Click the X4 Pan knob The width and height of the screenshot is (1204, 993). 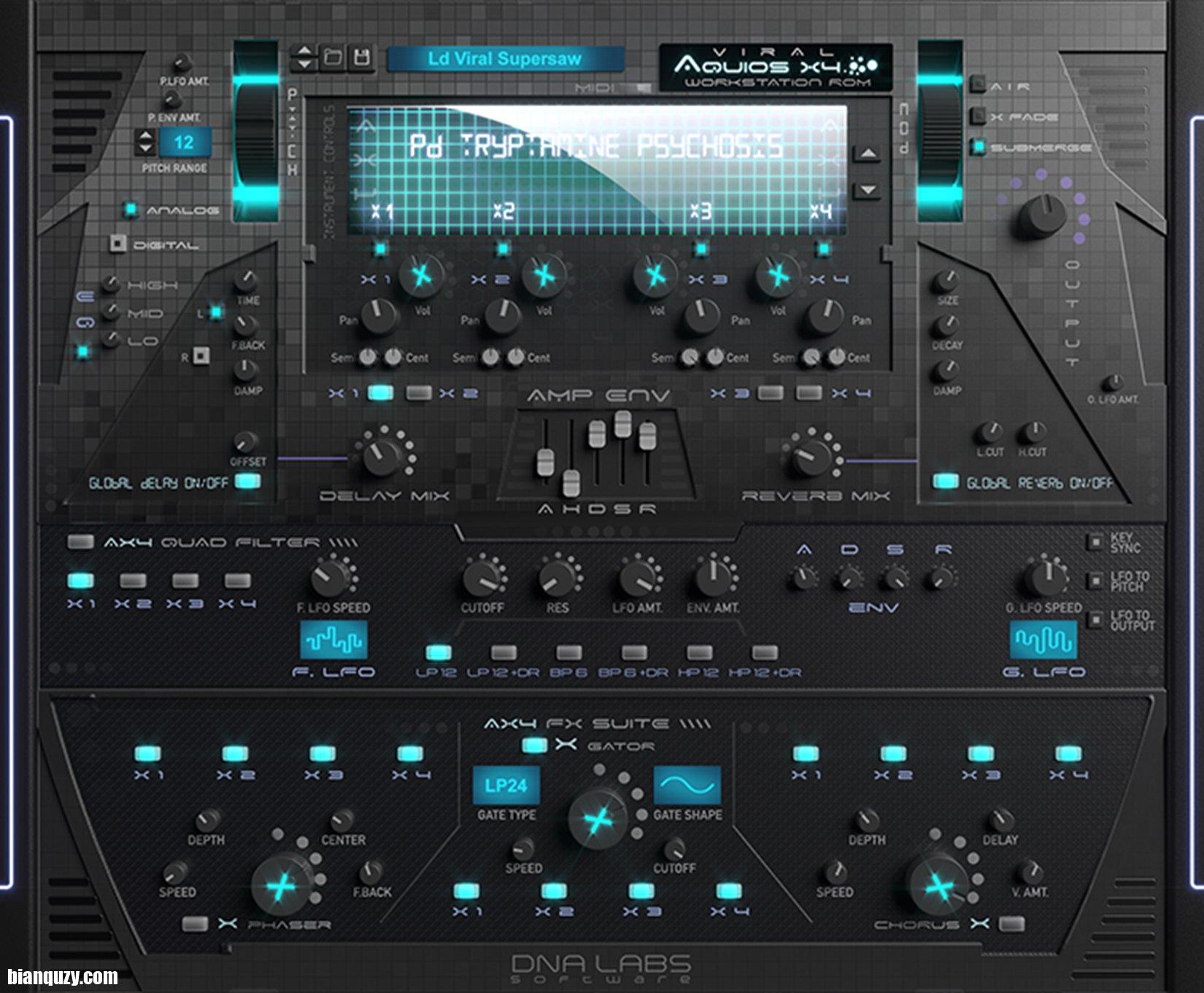tap(825, 317)
